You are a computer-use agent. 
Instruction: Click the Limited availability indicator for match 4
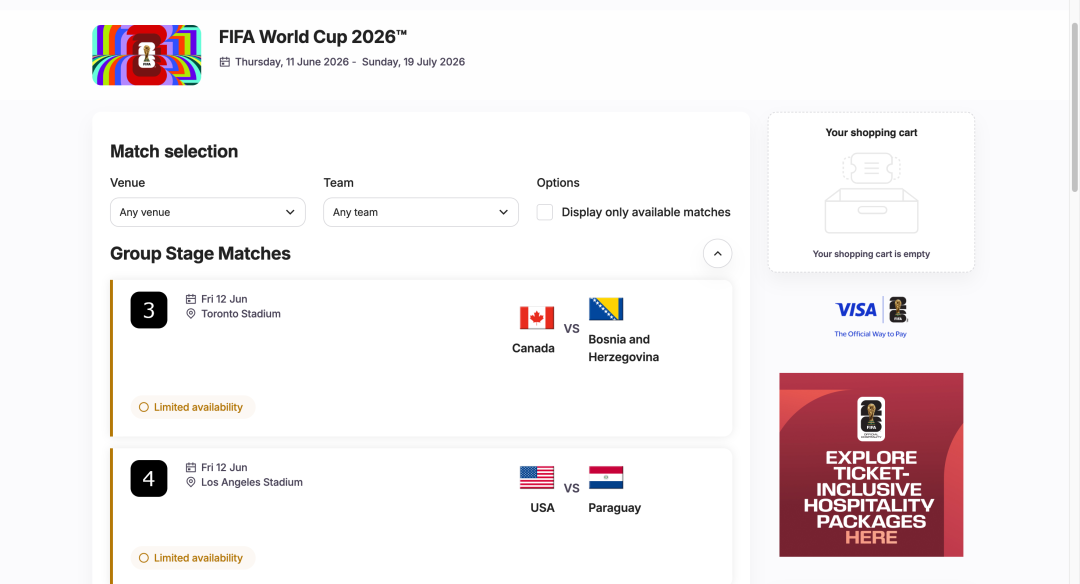pyautogui.click(x=192, y=558)
